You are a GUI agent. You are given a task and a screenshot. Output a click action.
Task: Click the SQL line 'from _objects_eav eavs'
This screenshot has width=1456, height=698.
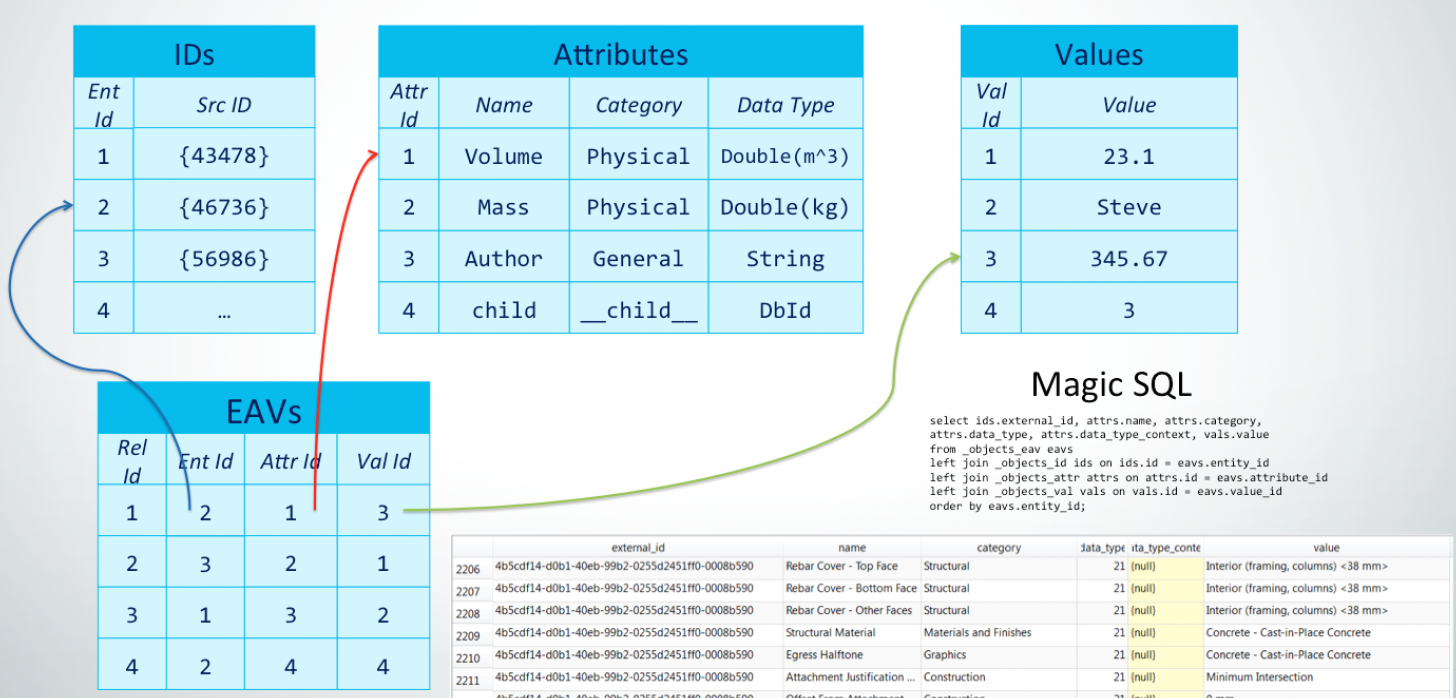[1001, 449]
